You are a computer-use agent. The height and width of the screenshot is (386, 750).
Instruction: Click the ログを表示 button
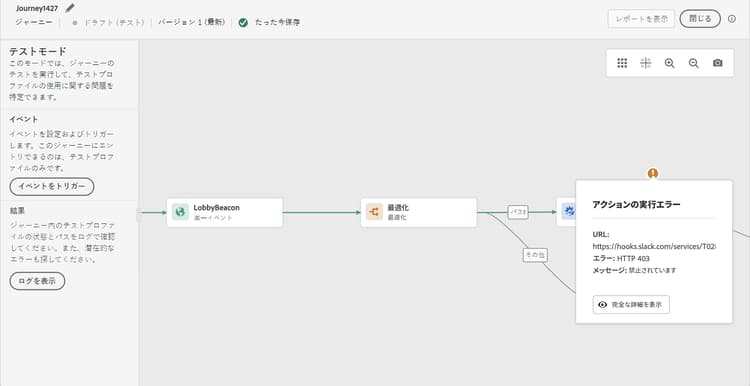coord(37,281)
